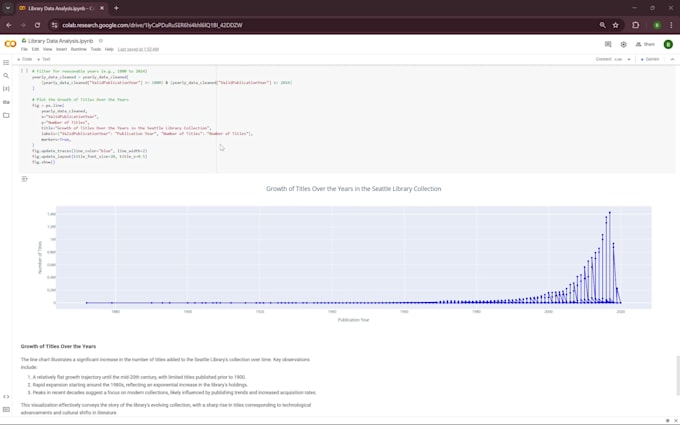Open the Help menu
The height and width of the screenshot is (425, 680).
[109, 49]
